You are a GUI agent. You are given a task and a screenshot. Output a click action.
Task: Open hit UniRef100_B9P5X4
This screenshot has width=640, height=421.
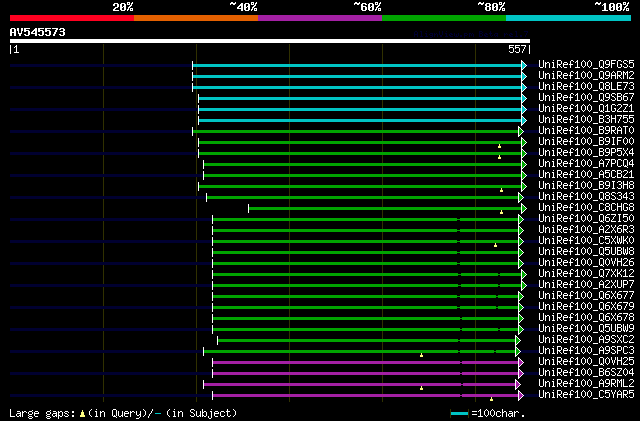[x=586, y=153]
